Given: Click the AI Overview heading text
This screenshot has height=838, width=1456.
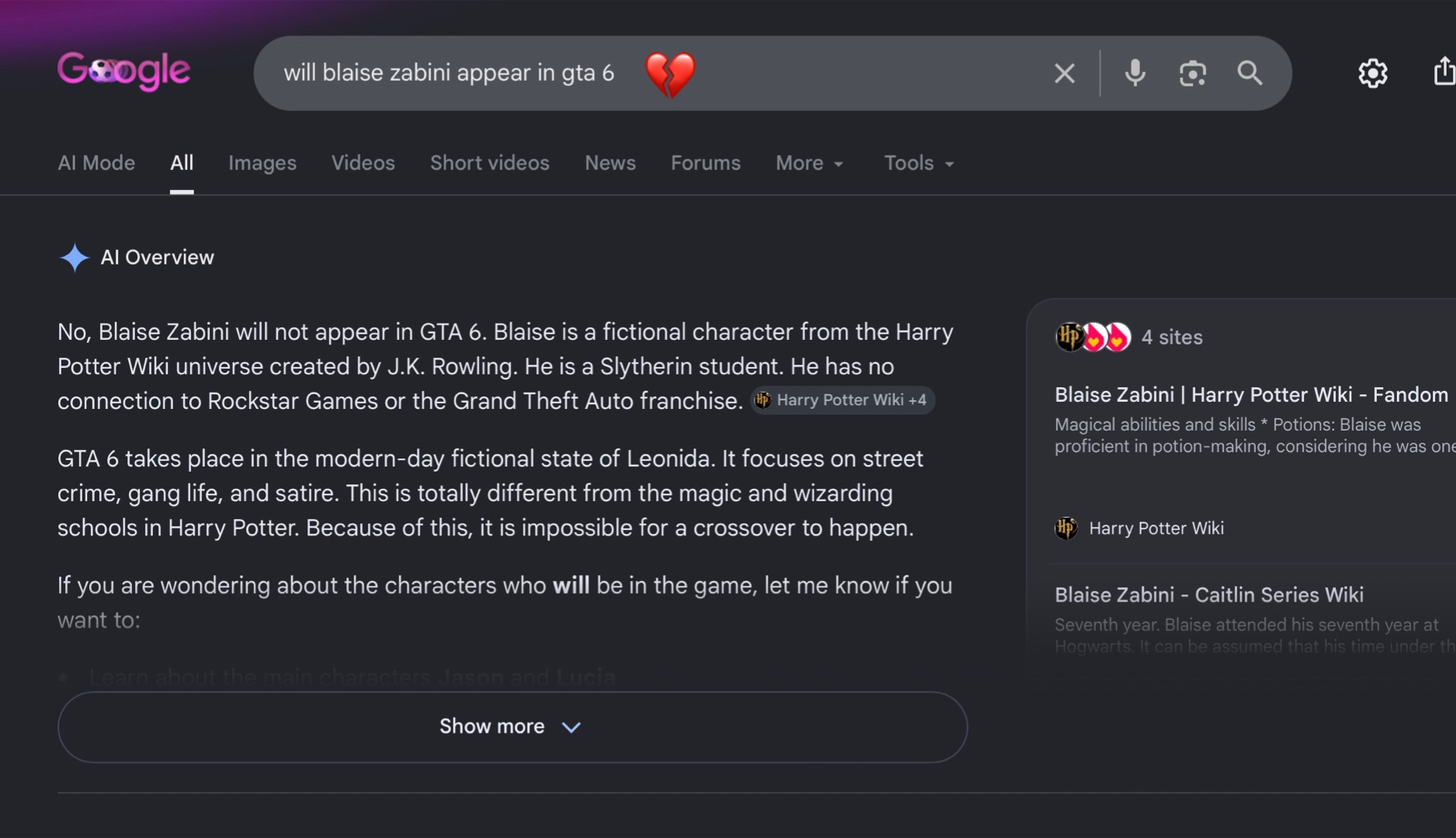Looking at the screenshot, I should [x=158, y=258].
